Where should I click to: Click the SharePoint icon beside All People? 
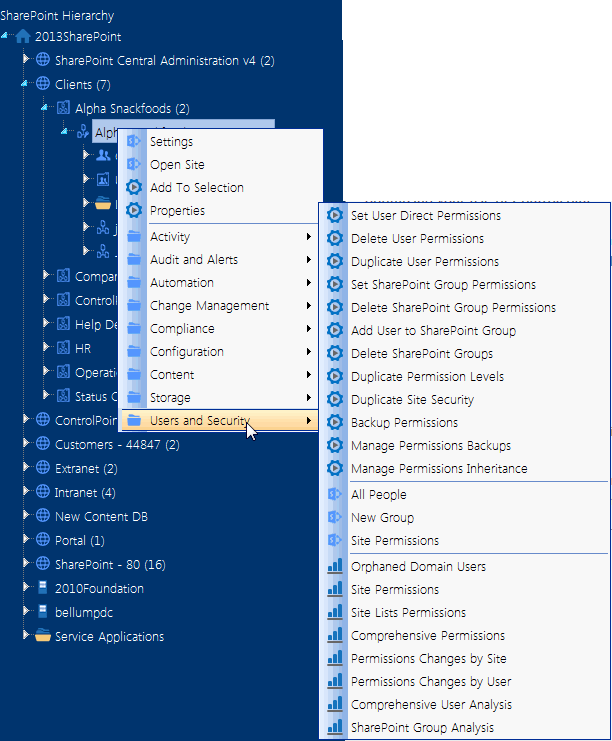pyautogui.click(x=335, y=494)
